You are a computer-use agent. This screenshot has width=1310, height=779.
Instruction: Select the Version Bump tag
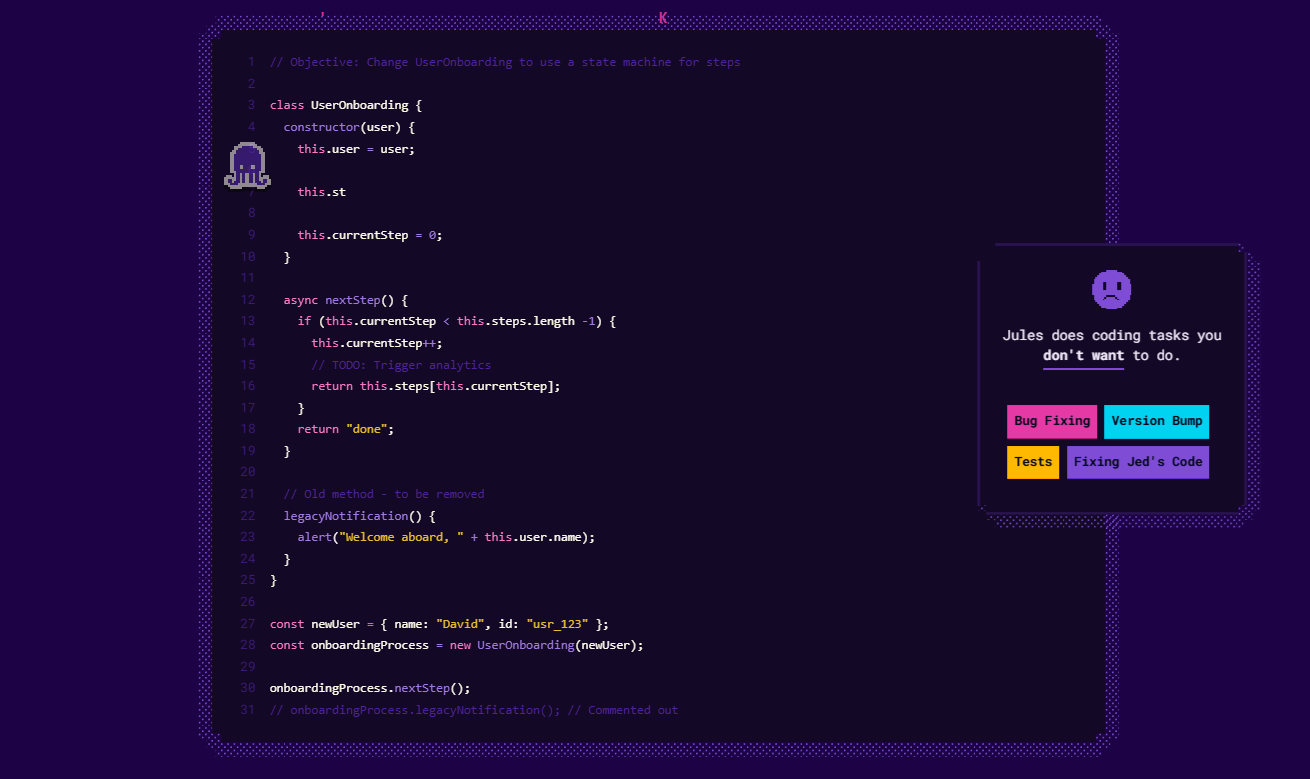[1157, 421]
